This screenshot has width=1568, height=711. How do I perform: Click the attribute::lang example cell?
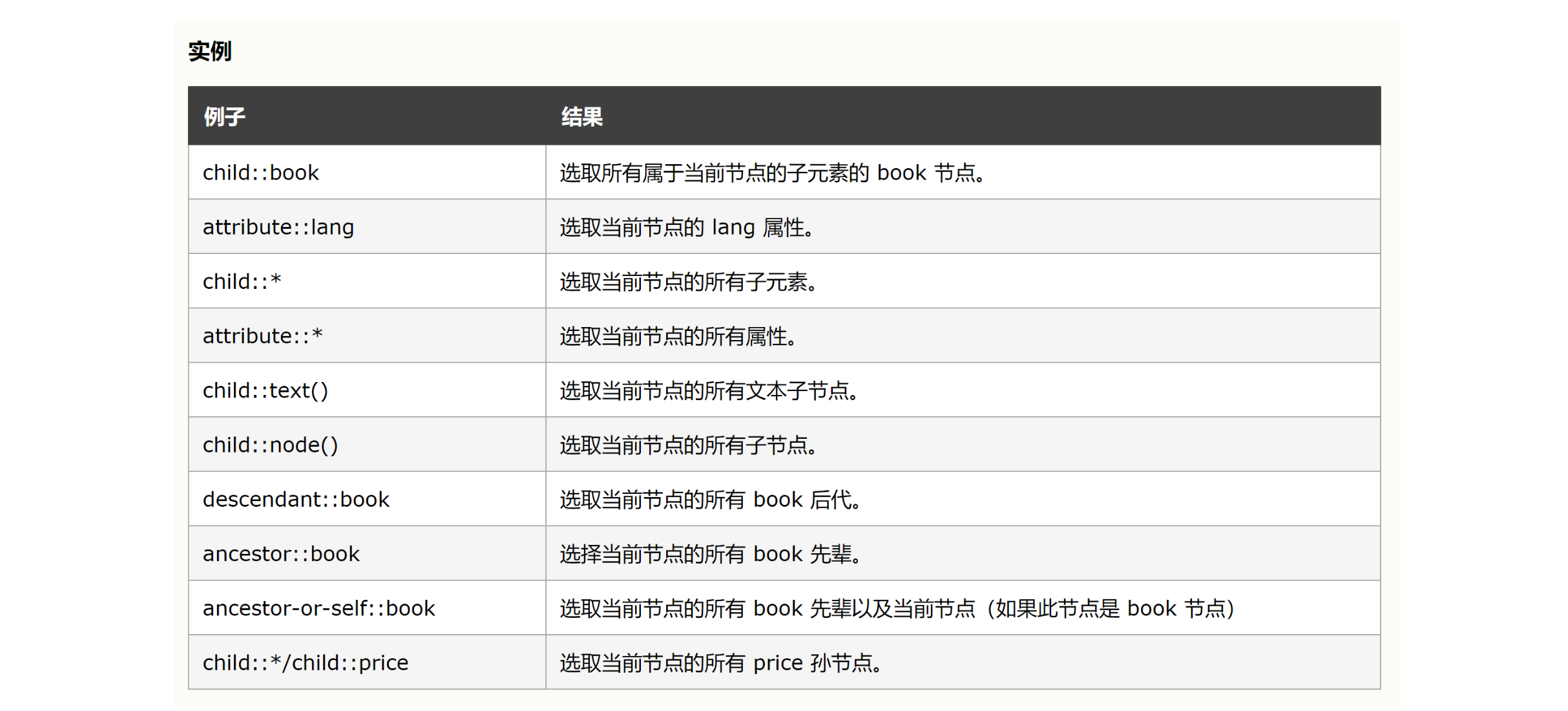click(278, 228)
